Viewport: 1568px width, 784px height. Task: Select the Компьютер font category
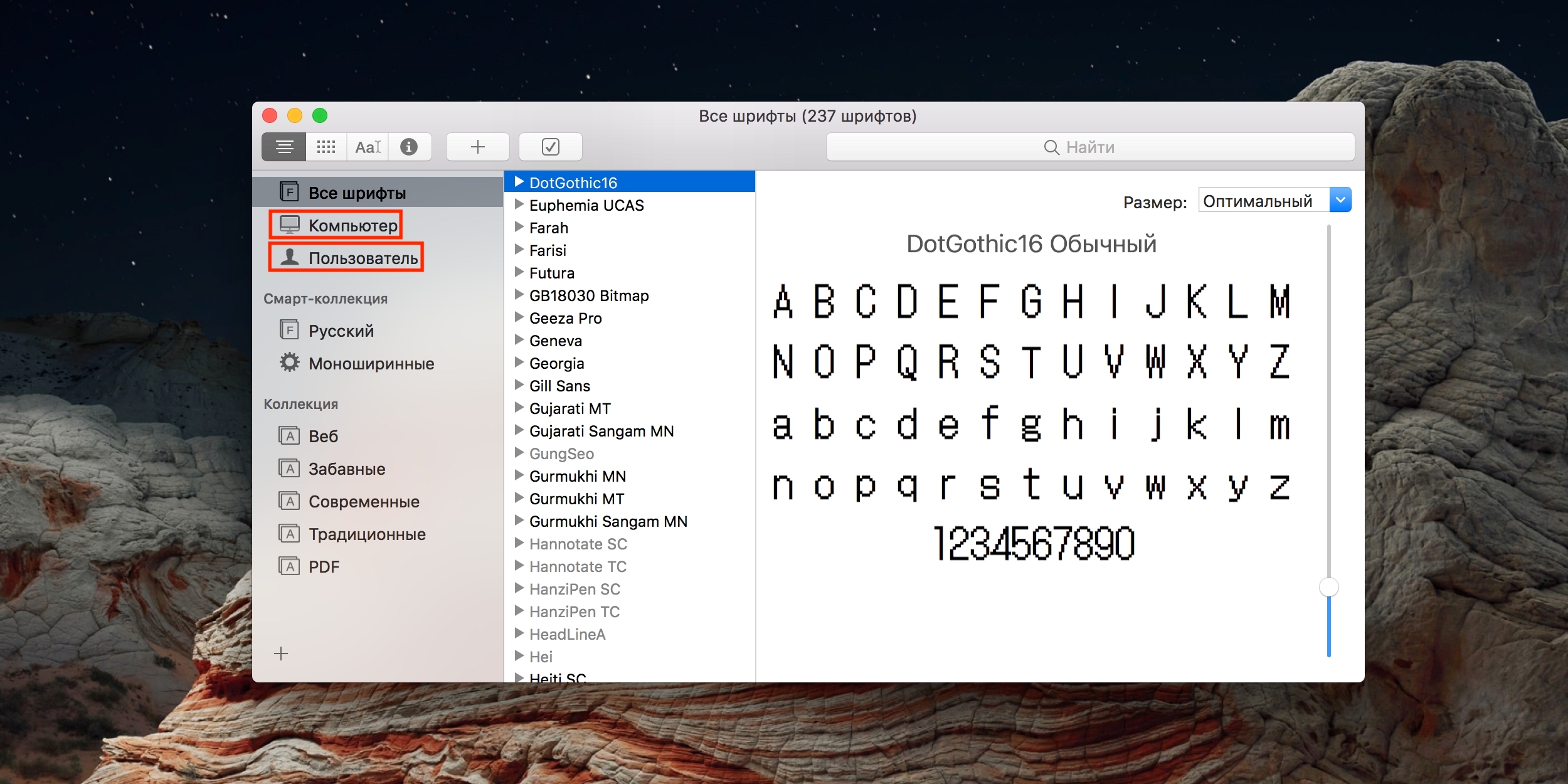tap(378, 225)
